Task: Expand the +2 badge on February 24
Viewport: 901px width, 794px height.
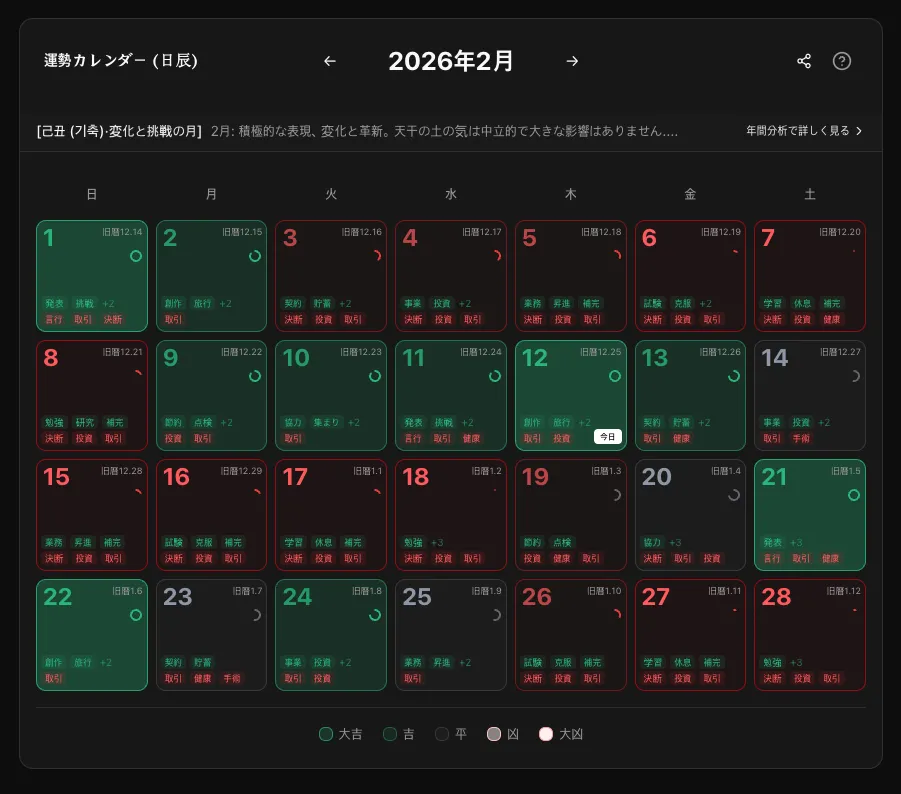Action: click(344, 661)
